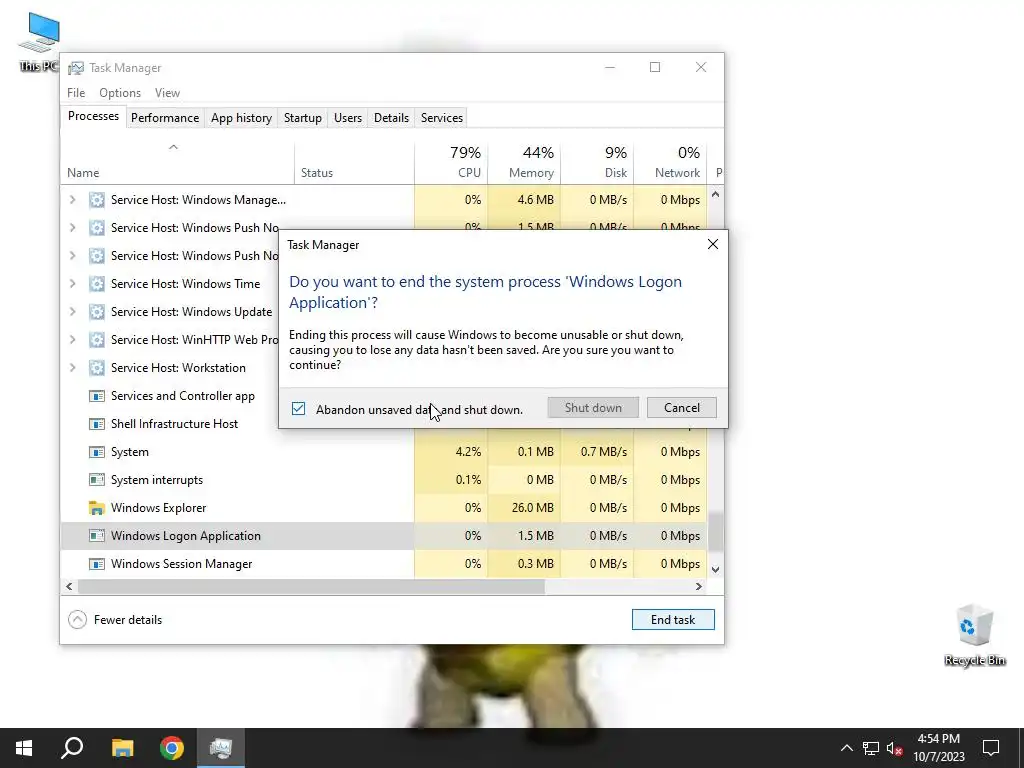Image resolution: width=1024 pixels, height=768 pixels.
Task: Open taskbar Search
Action: pyautogui.click(x=72, y=748)
